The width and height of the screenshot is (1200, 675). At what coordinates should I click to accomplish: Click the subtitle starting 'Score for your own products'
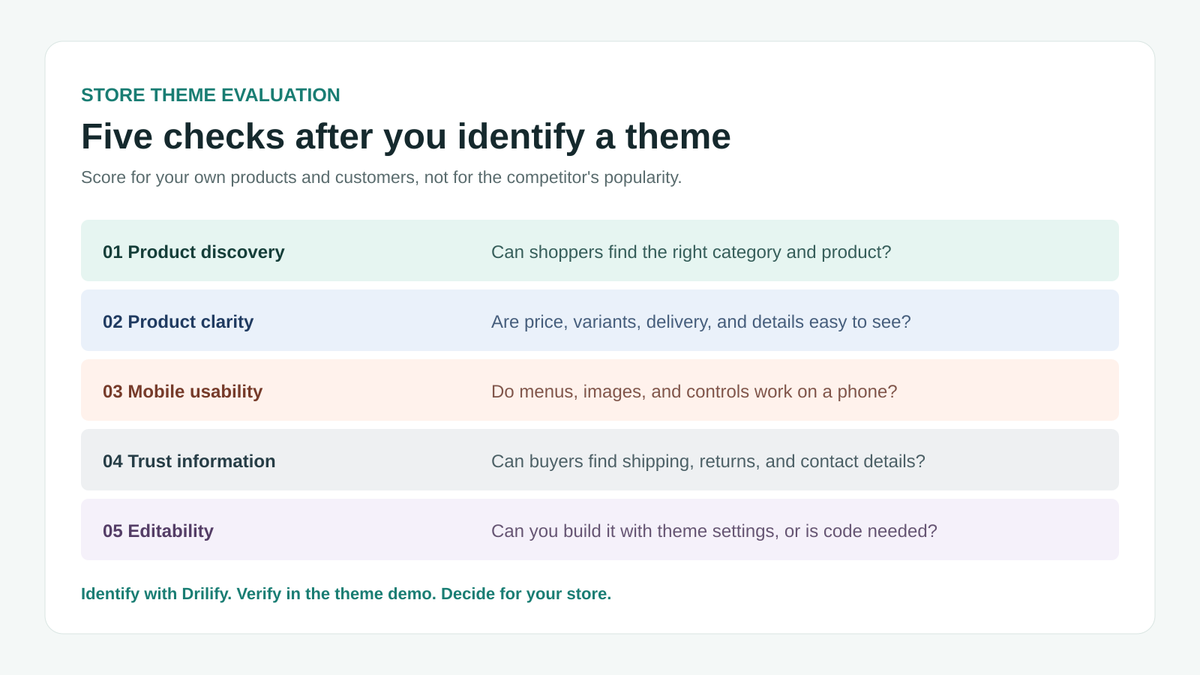pos(381,178)
